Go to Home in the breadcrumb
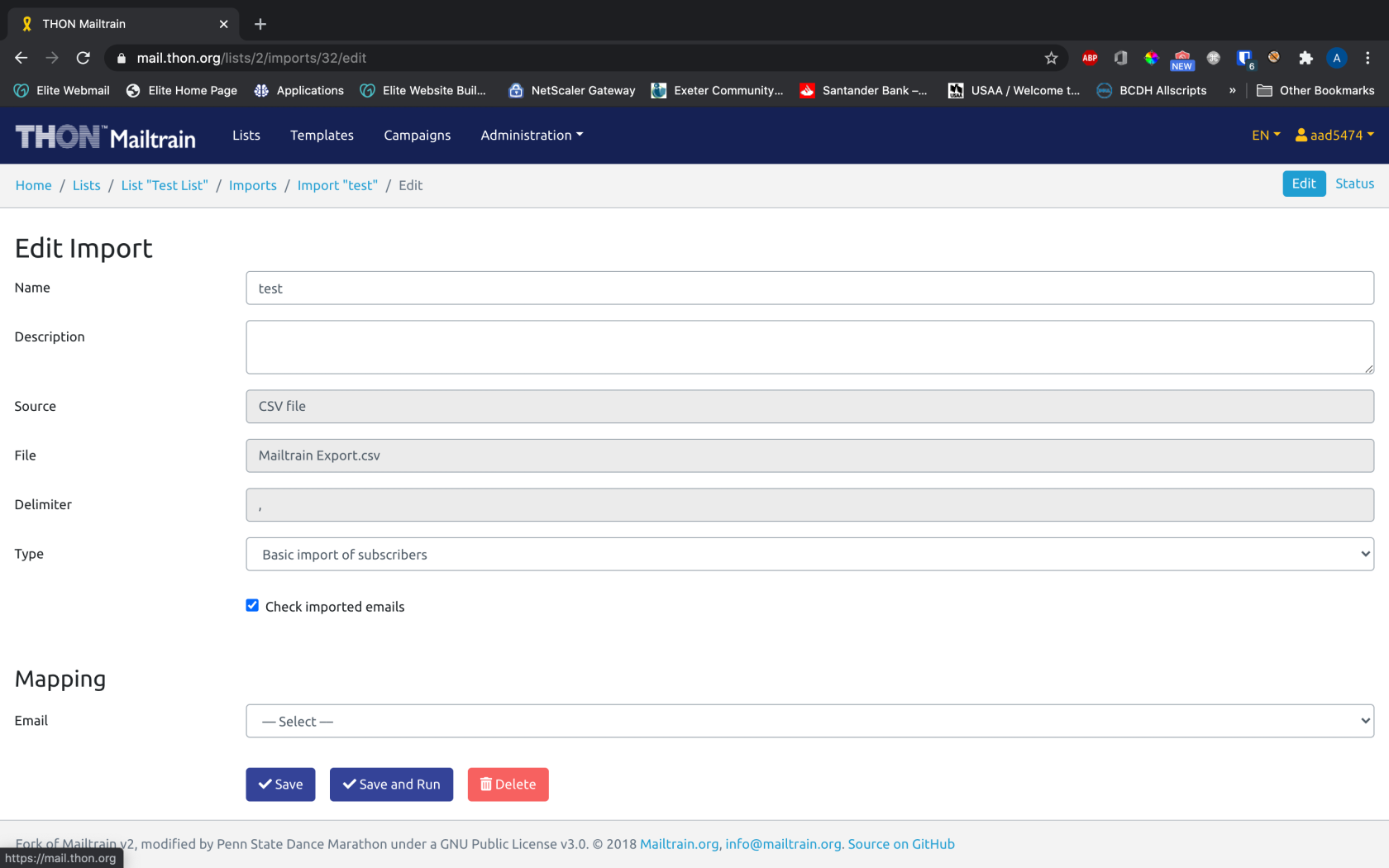The width and height of the screenshot is (1389, 868). 33,185
